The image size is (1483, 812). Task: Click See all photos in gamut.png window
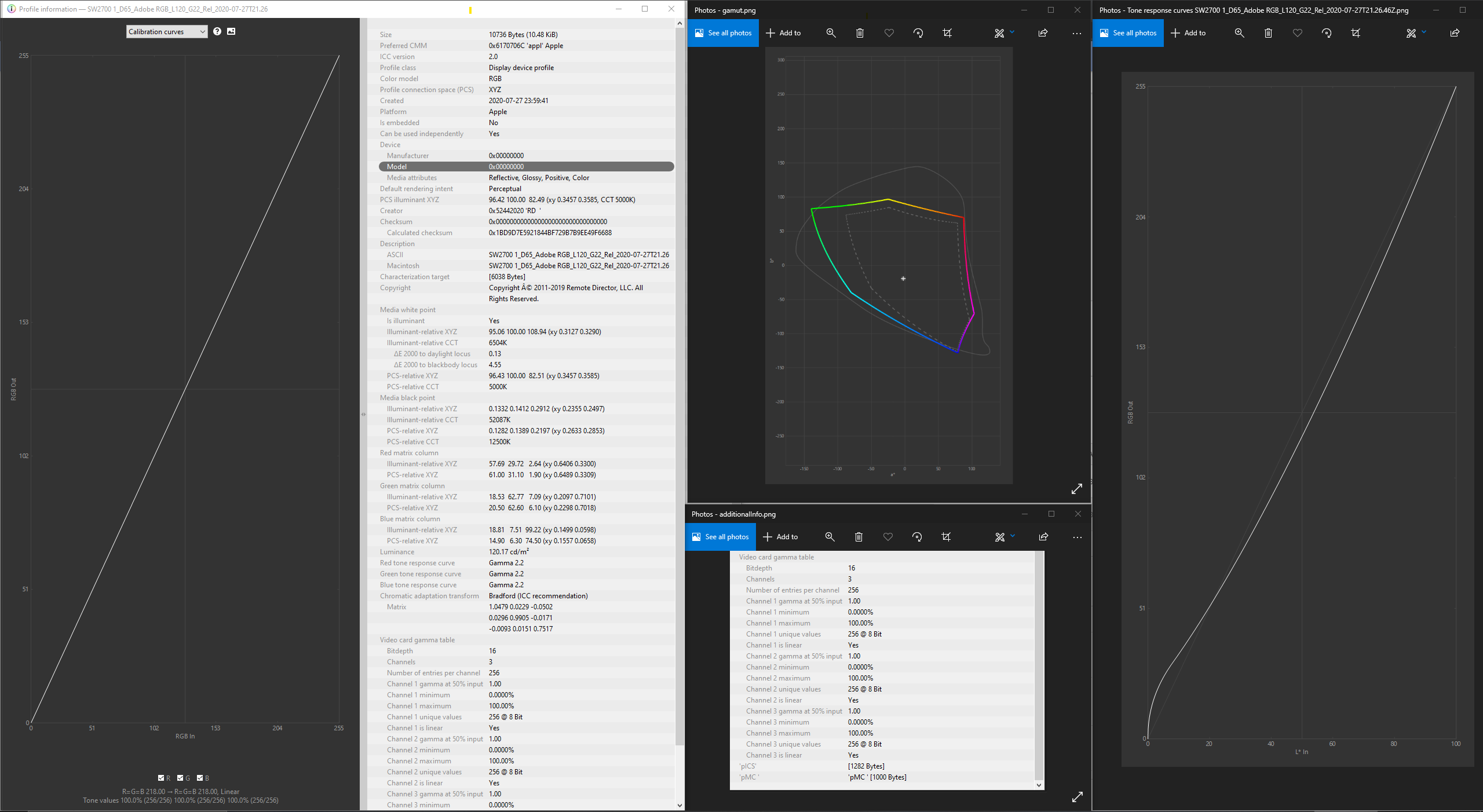723,33
